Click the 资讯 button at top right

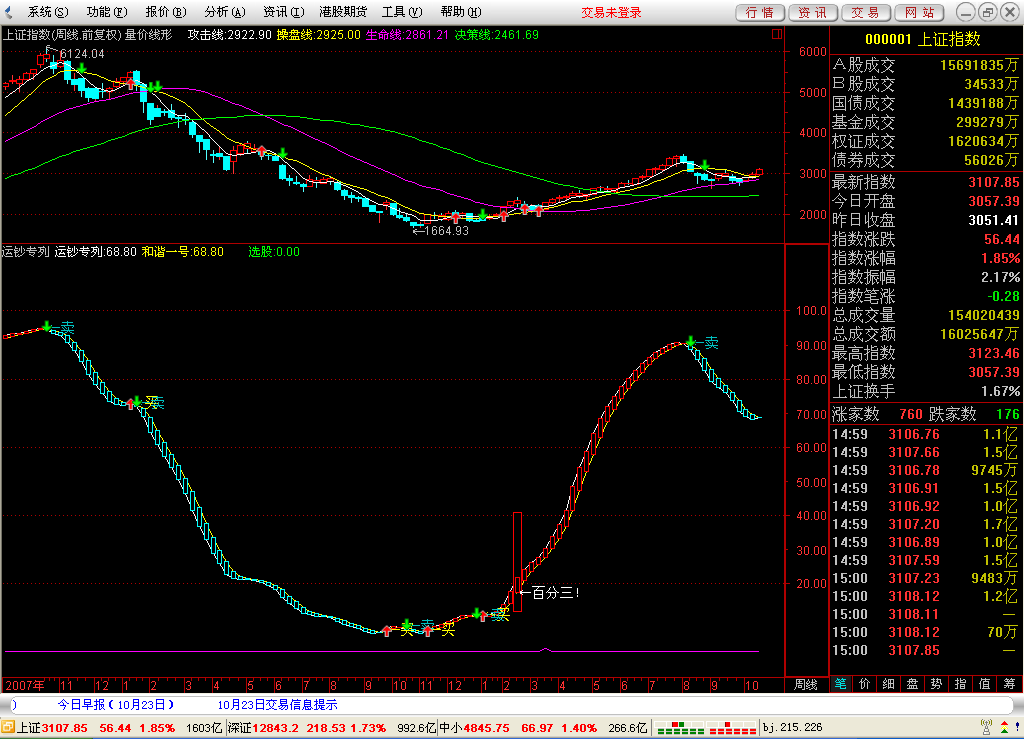point(812,12)
